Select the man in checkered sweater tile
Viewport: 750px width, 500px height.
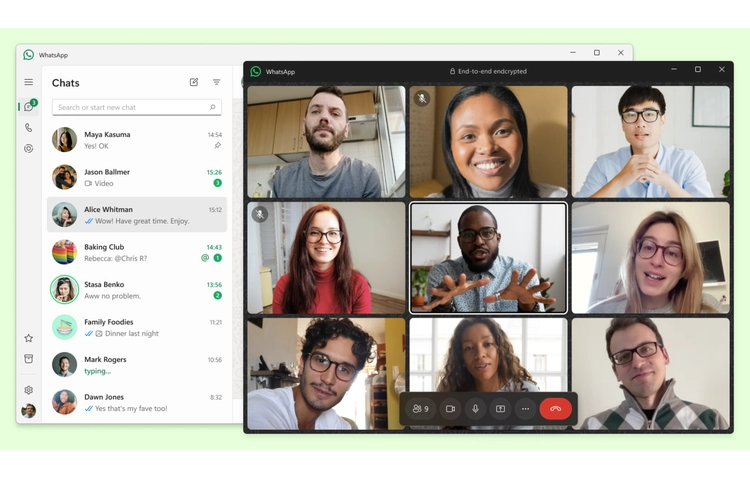point(651,374)
